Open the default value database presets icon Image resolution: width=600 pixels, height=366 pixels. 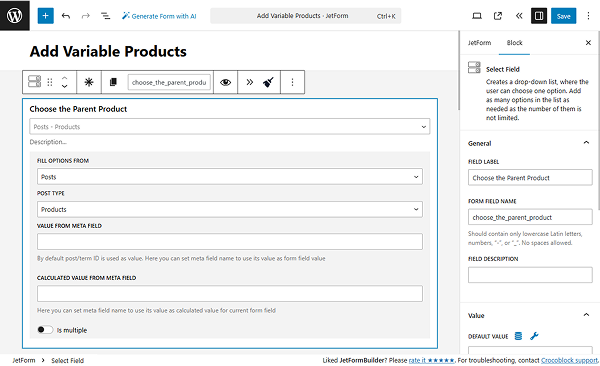pyautogui.click(x=518, y=336)
